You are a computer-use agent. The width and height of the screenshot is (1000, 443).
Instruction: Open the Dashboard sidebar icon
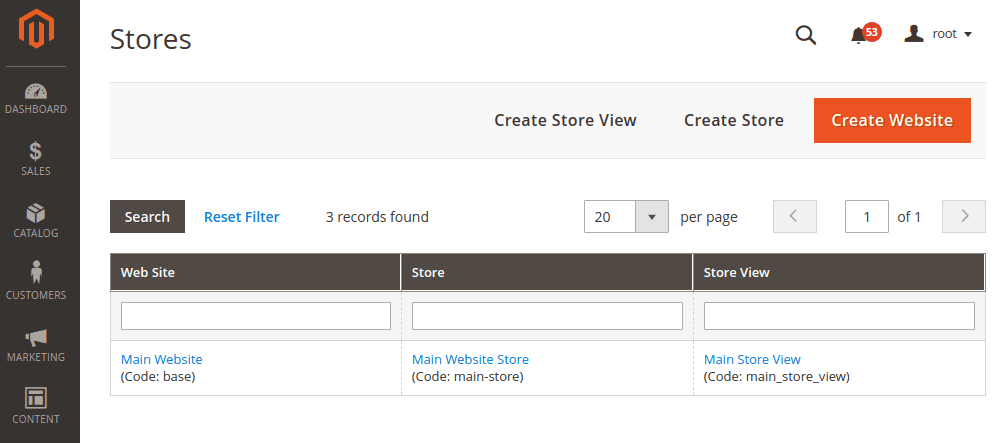(x=36, y=98)
